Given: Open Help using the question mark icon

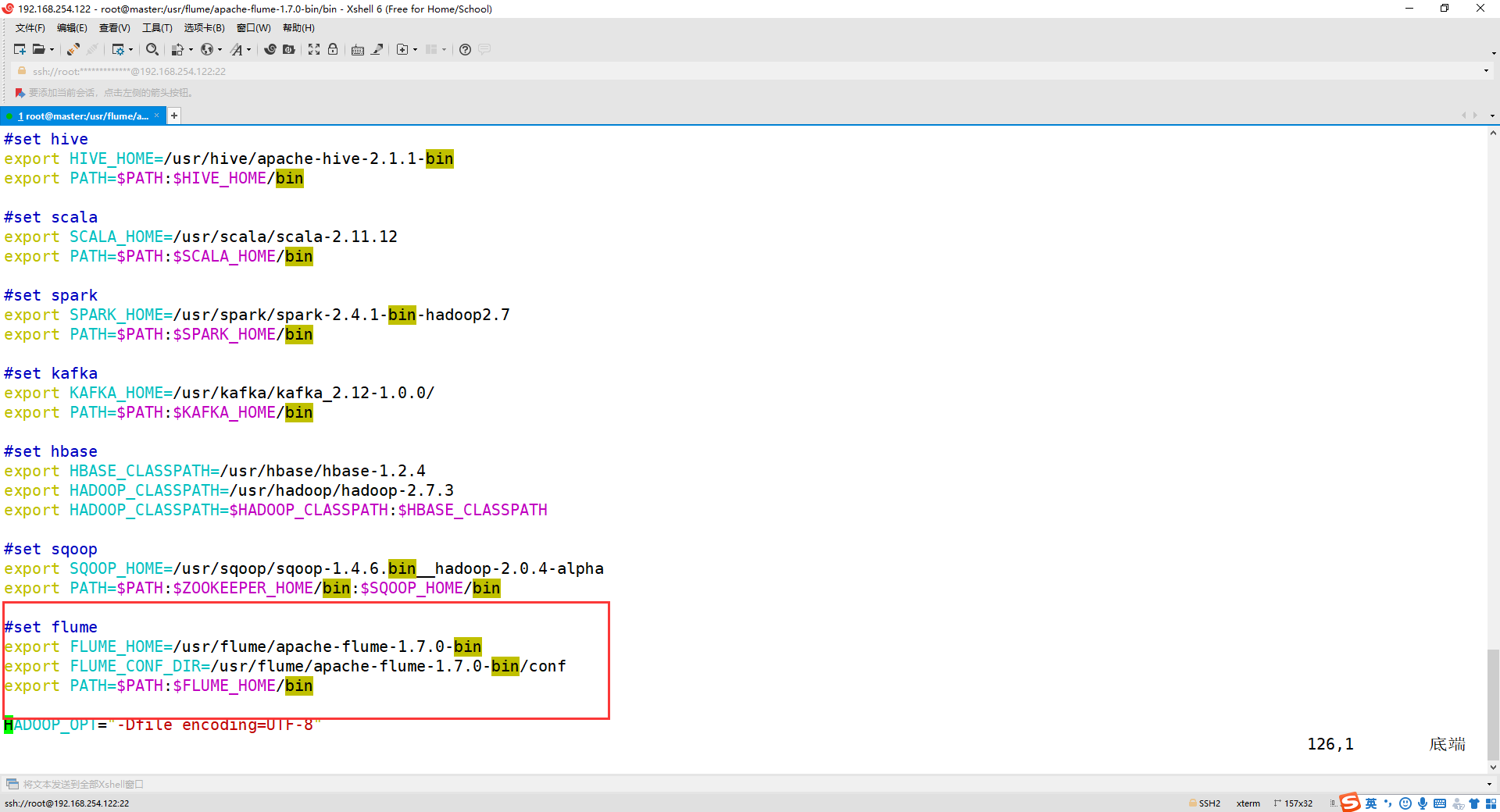Looking at the screenshot, I should (465, 49).
